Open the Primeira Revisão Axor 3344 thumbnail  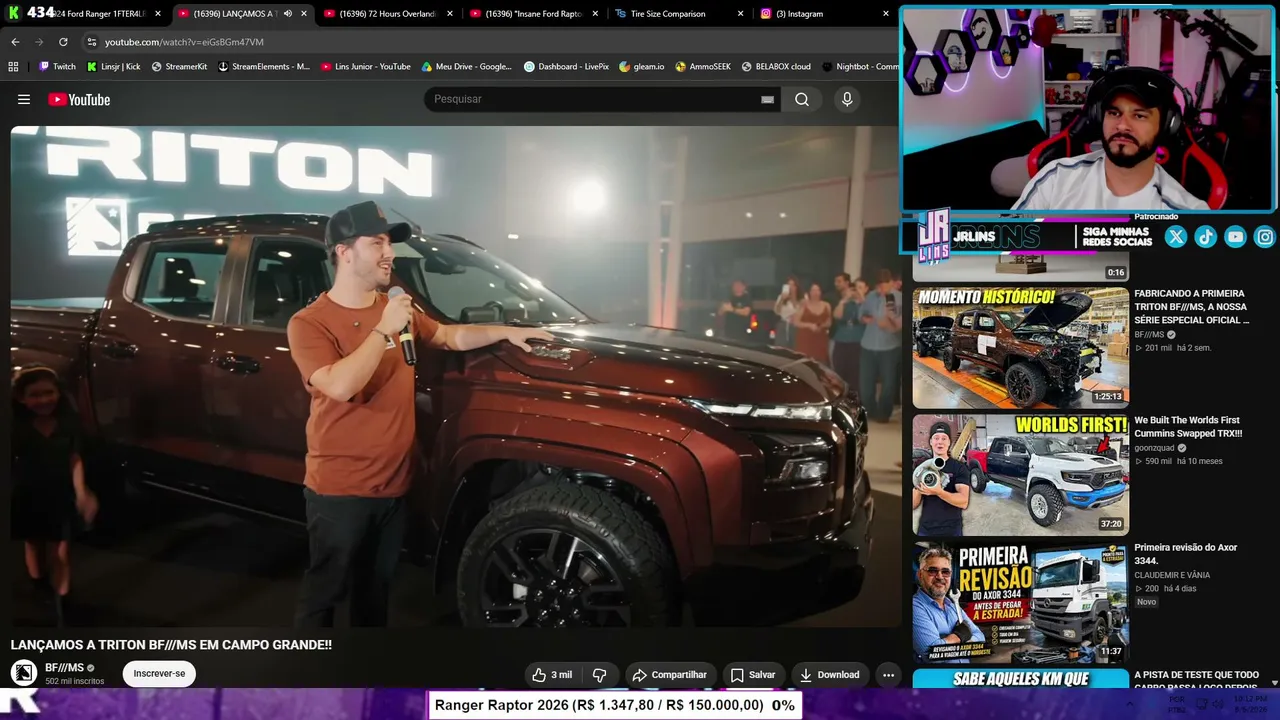1020,602
